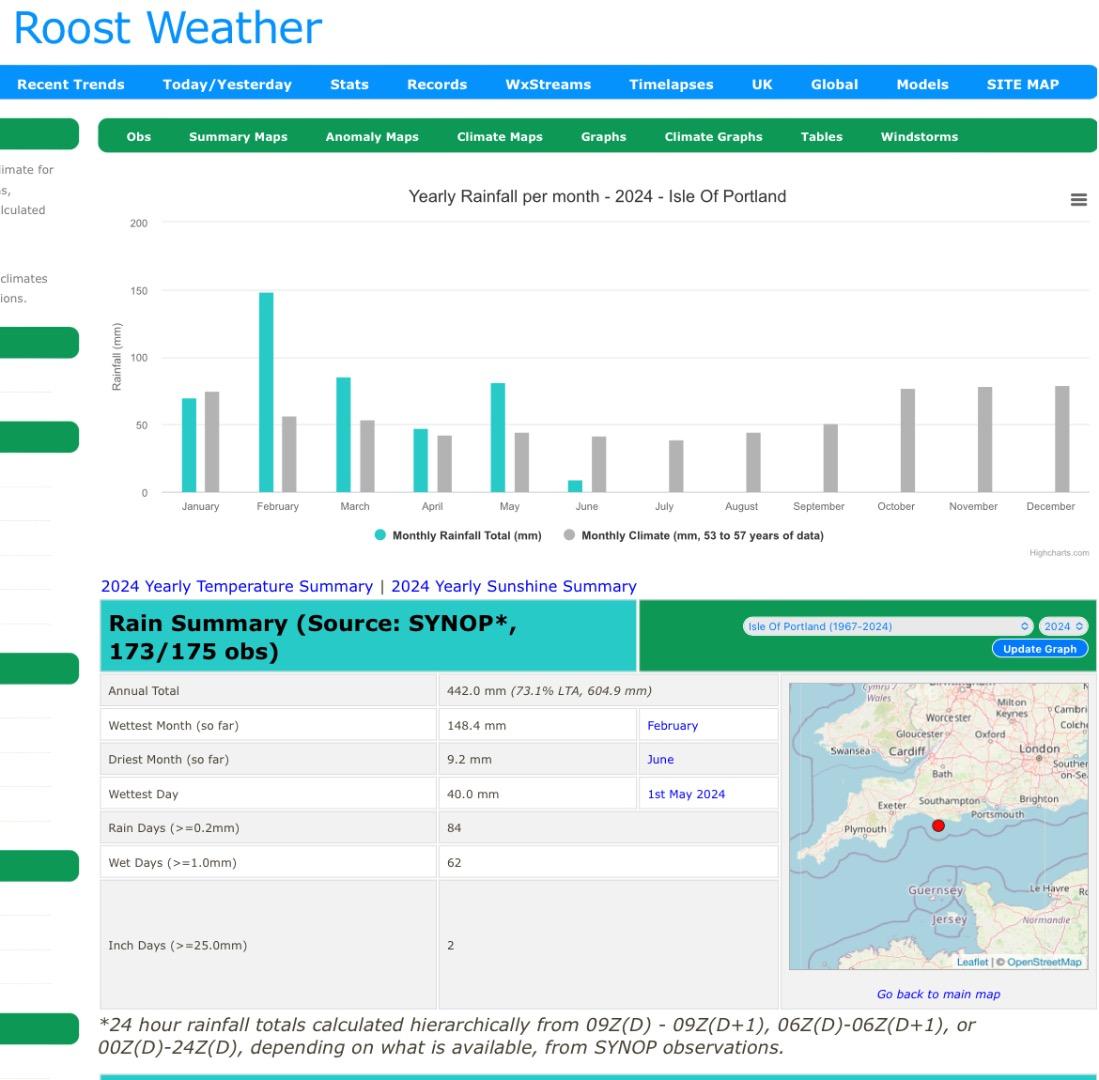Go to Recent Trends in top navigation
Viewport: 1099px width, 1080px height.
point(70,84)
